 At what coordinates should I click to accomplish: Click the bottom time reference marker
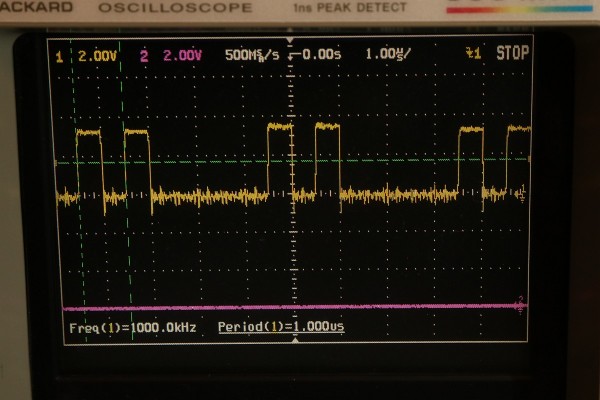292,340
